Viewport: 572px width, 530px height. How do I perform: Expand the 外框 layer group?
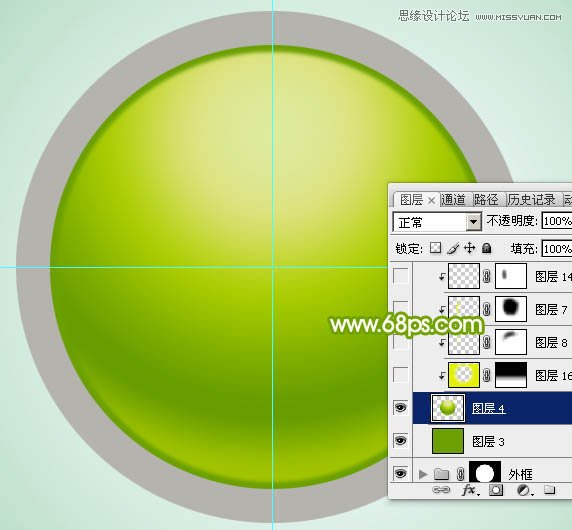point(423,474)
